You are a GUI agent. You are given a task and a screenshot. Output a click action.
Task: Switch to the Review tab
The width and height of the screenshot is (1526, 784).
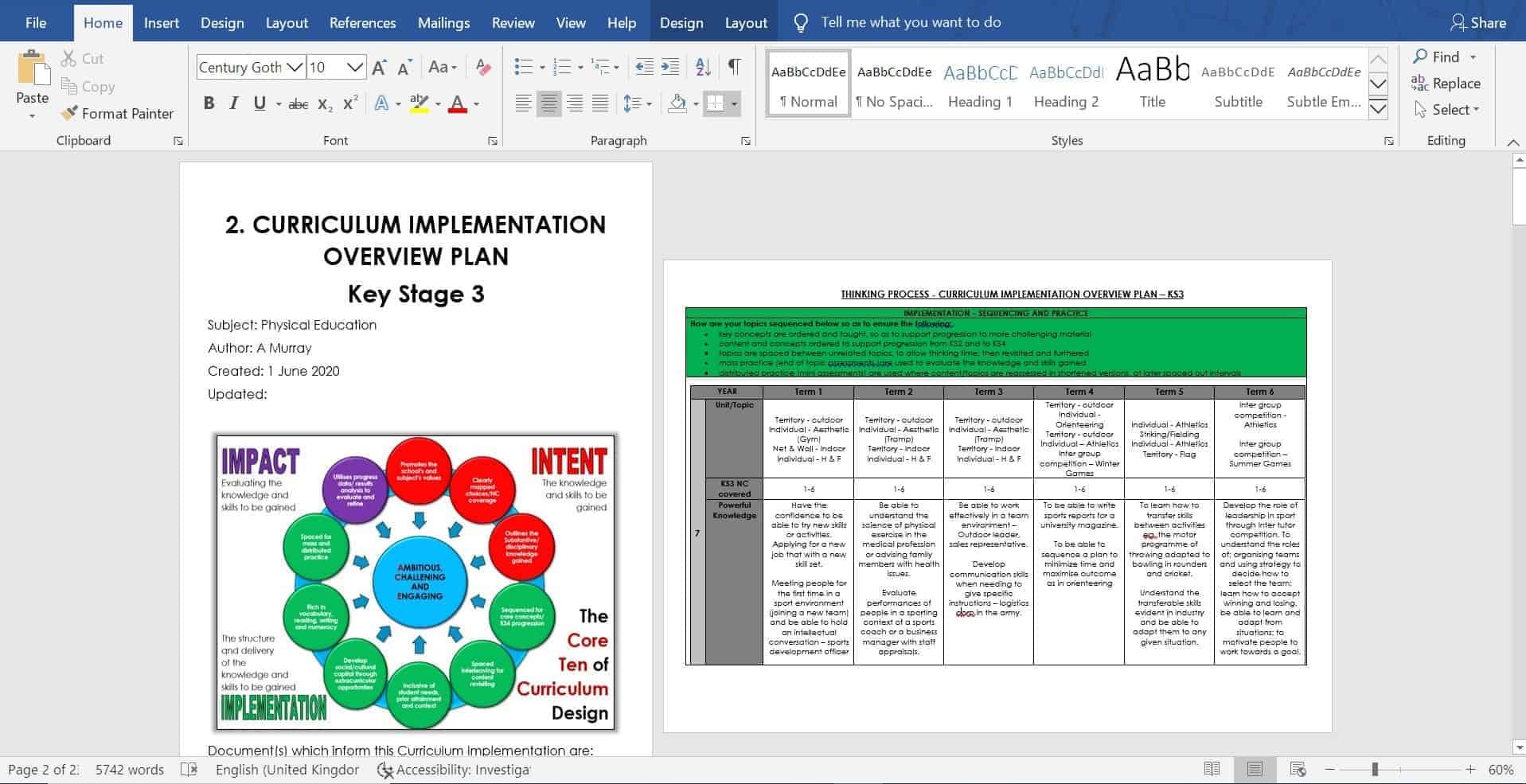tap(513, 22)
